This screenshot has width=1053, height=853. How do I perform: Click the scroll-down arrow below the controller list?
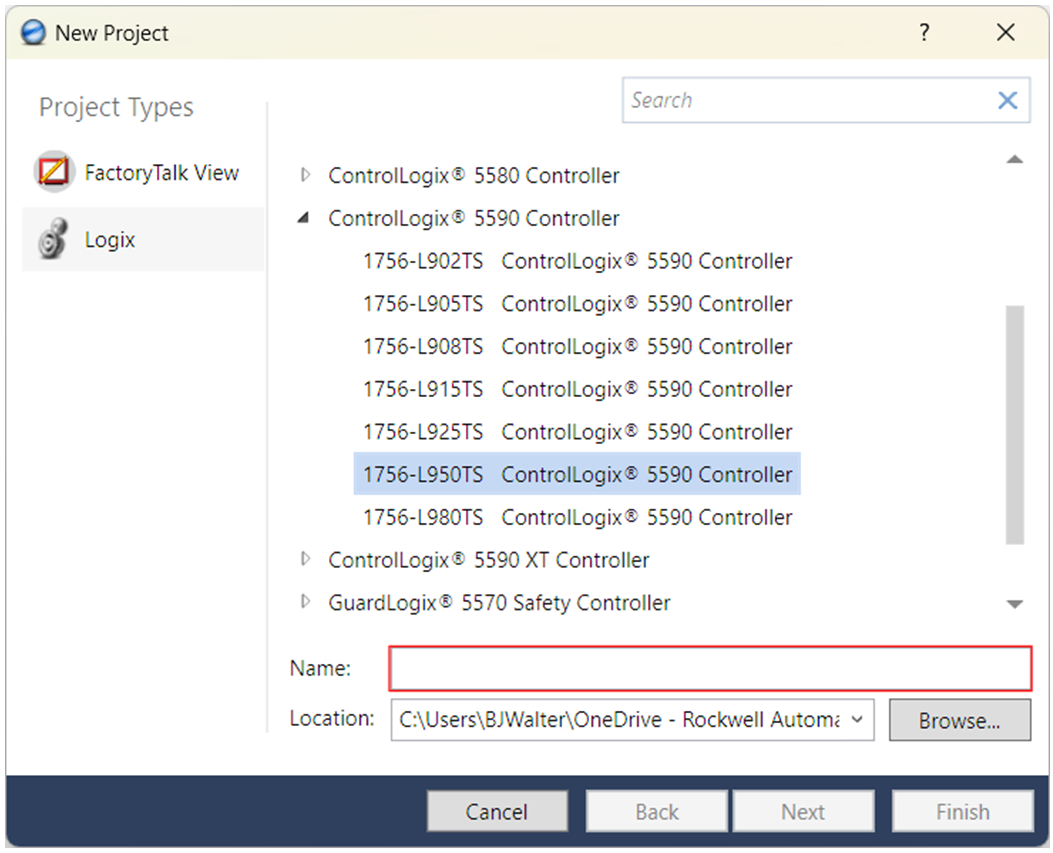[x=1014, y=604]
